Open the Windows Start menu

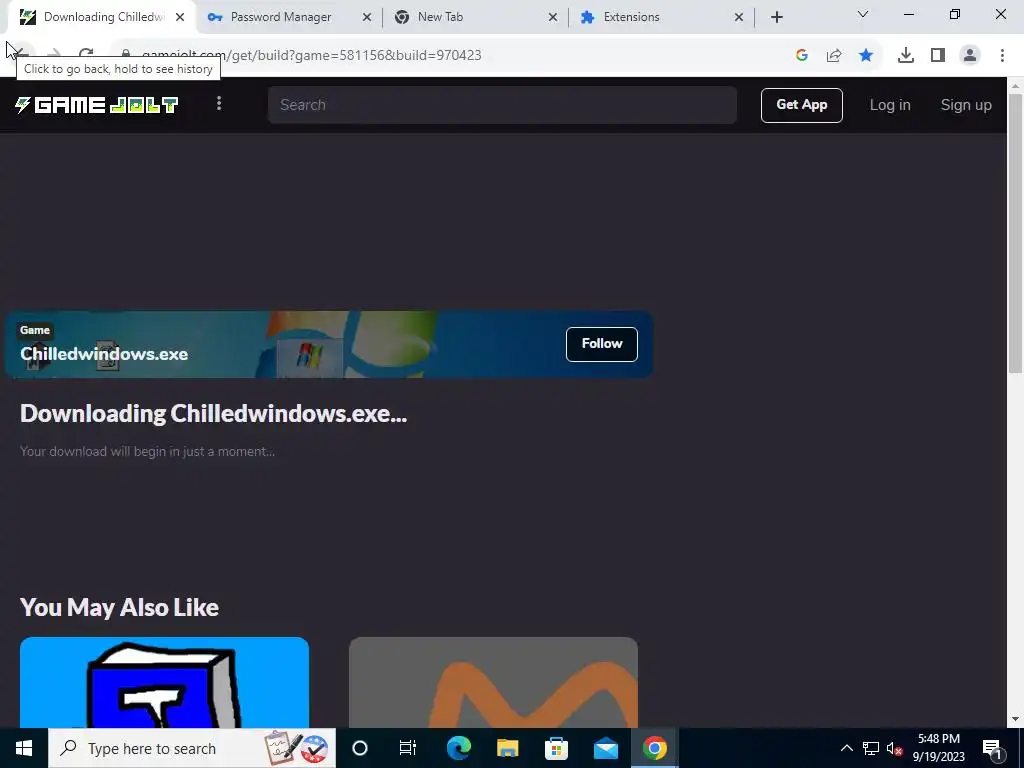point(24,748)
